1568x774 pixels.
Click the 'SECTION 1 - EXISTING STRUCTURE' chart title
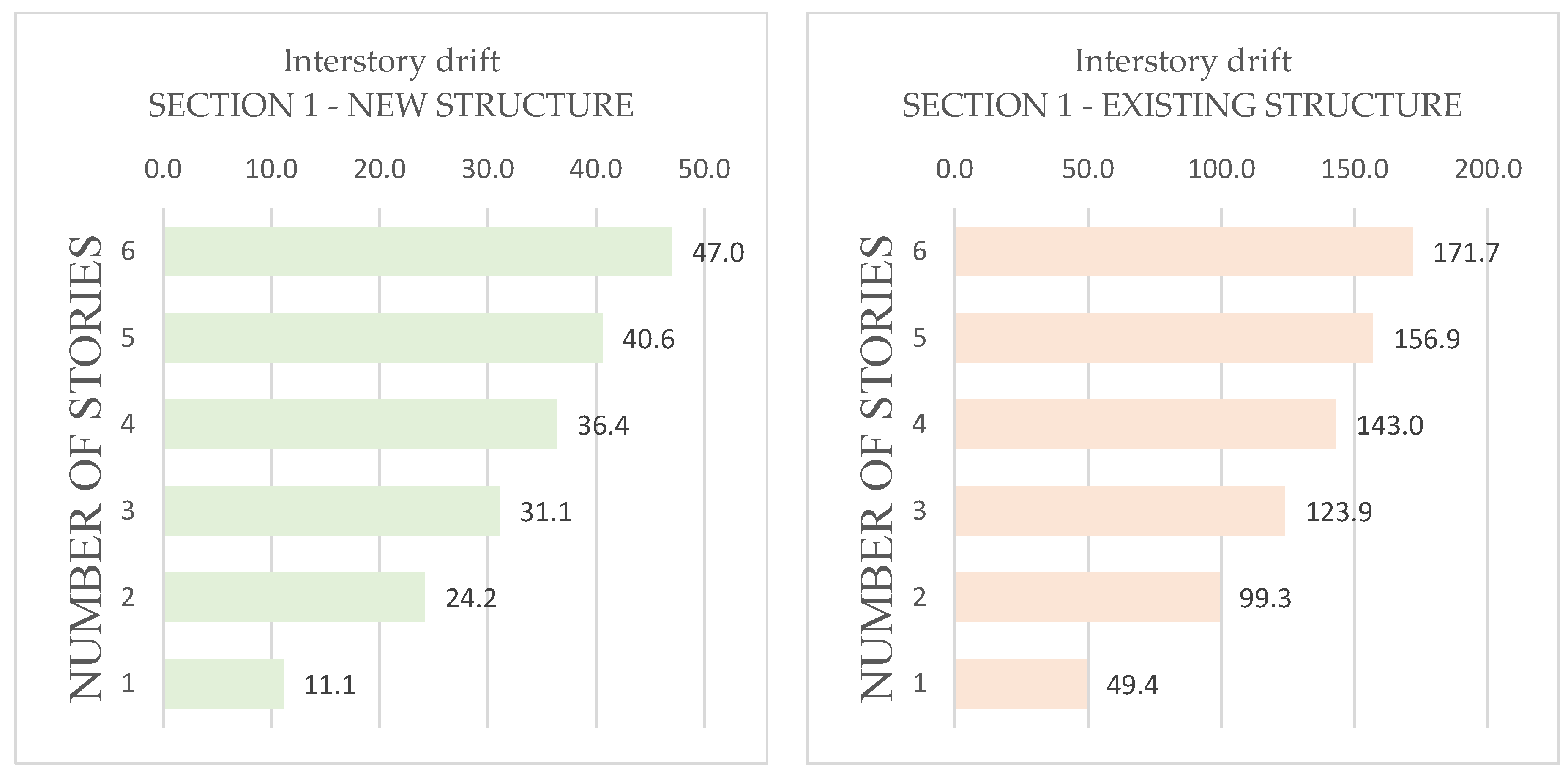pos(1182,105)
